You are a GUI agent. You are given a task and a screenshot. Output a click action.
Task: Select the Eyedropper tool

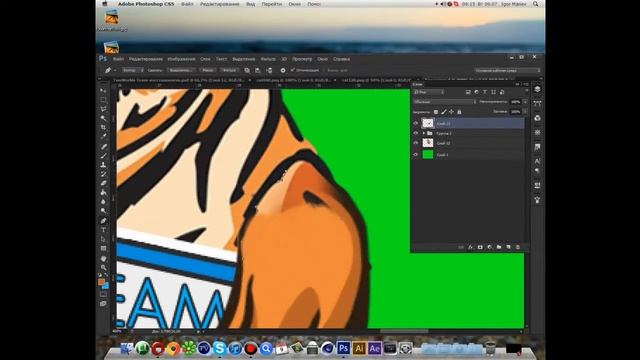[x=103, y=137]
